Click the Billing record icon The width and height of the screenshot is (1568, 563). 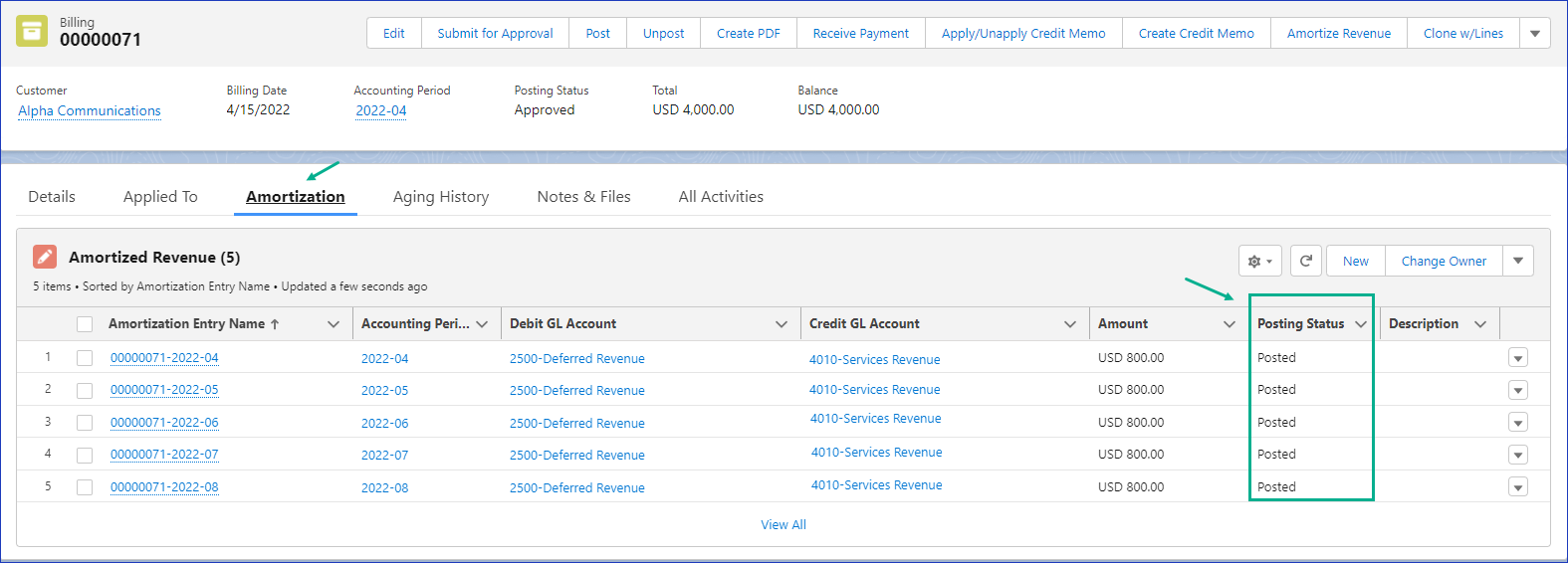coord(32,31)
